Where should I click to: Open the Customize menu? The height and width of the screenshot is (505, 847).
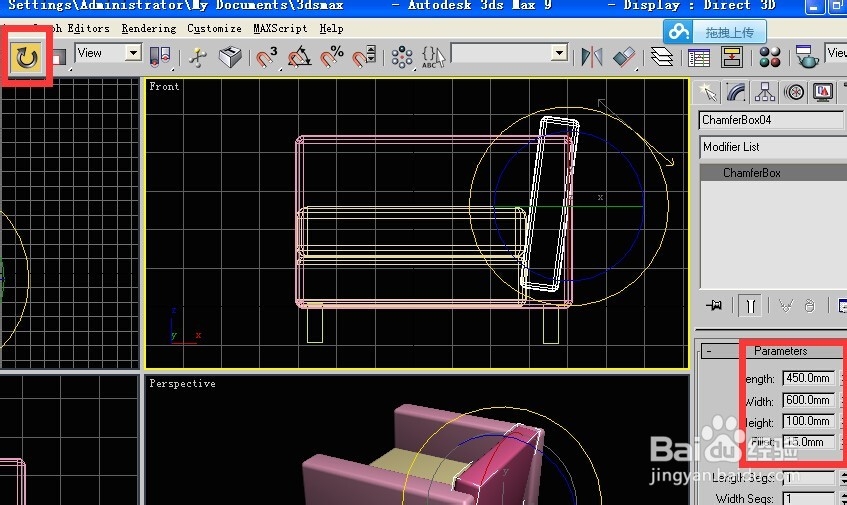click(x=214, y=28)
